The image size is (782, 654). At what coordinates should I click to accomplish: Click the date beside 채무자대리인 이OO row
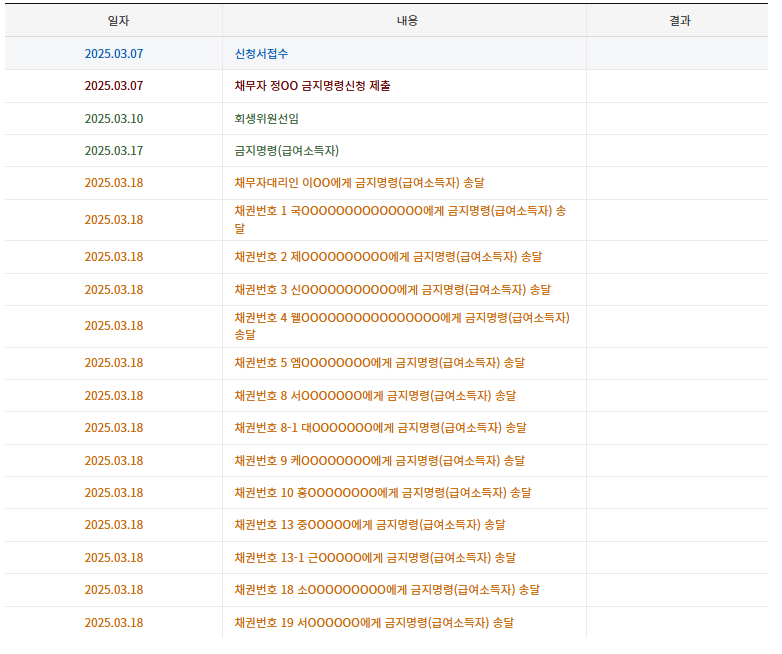pyautogui.click(x=114, y=183)
